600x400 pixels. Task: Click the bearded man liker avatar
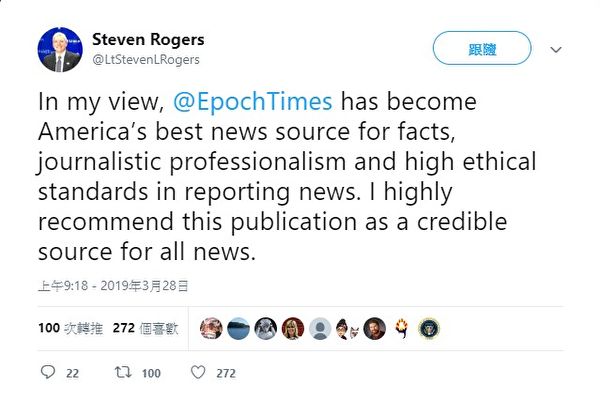point(374,328)
